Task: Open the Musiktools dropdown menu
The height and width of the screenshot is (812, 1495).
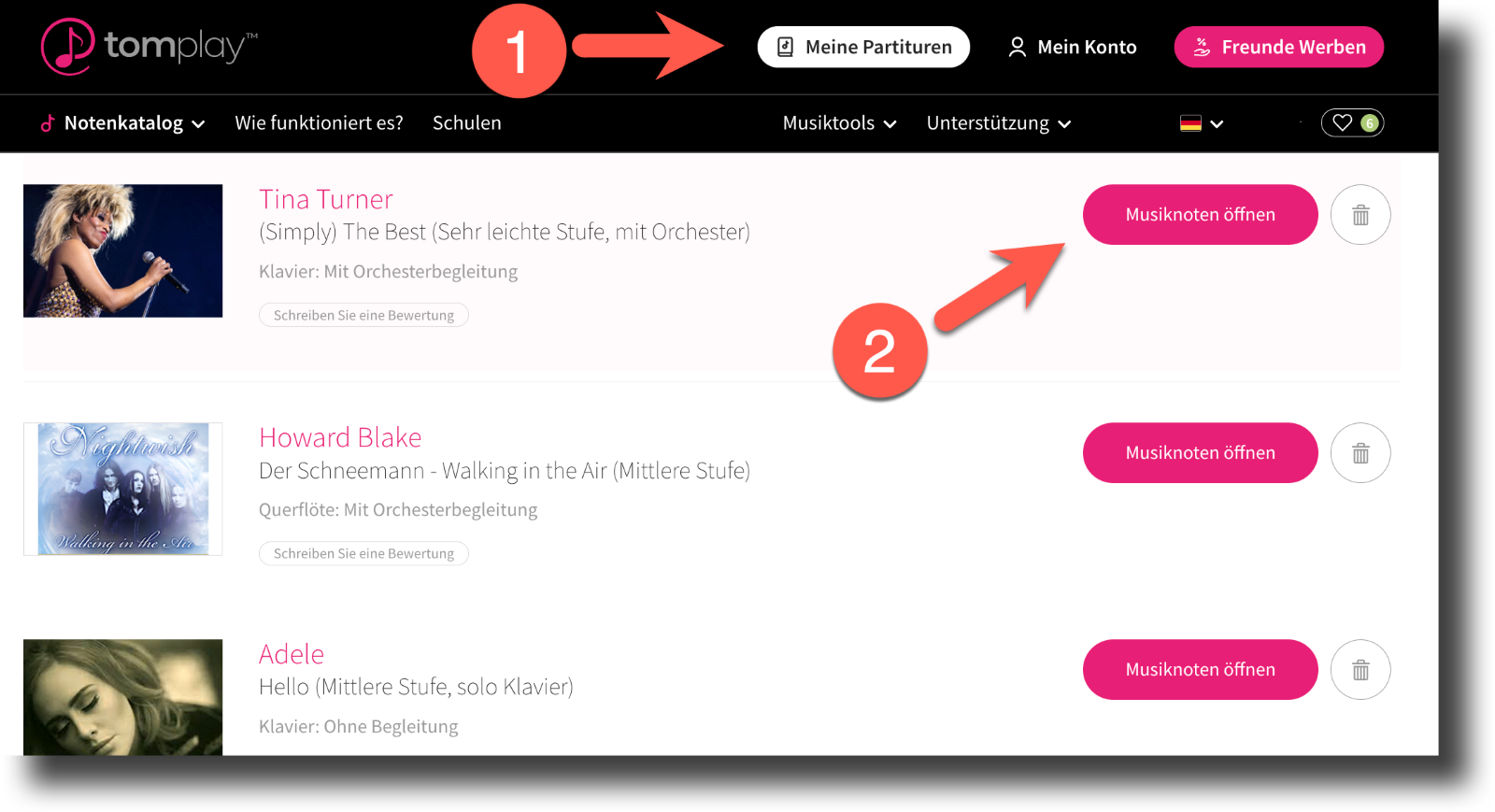Action: pyautogui.click(x=839, y=123)
